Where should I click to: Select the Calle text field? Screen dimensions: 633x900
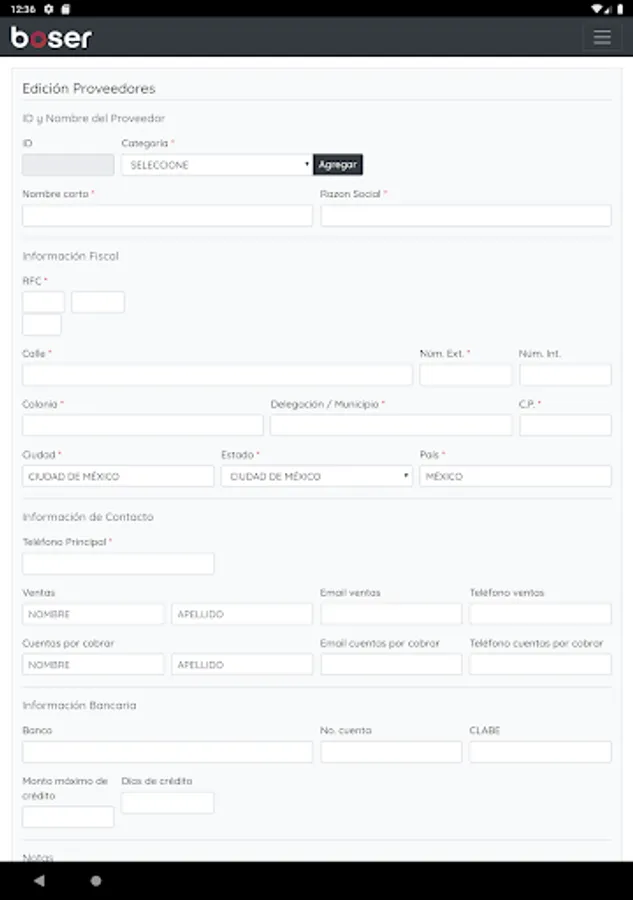[x=217, y=375]
